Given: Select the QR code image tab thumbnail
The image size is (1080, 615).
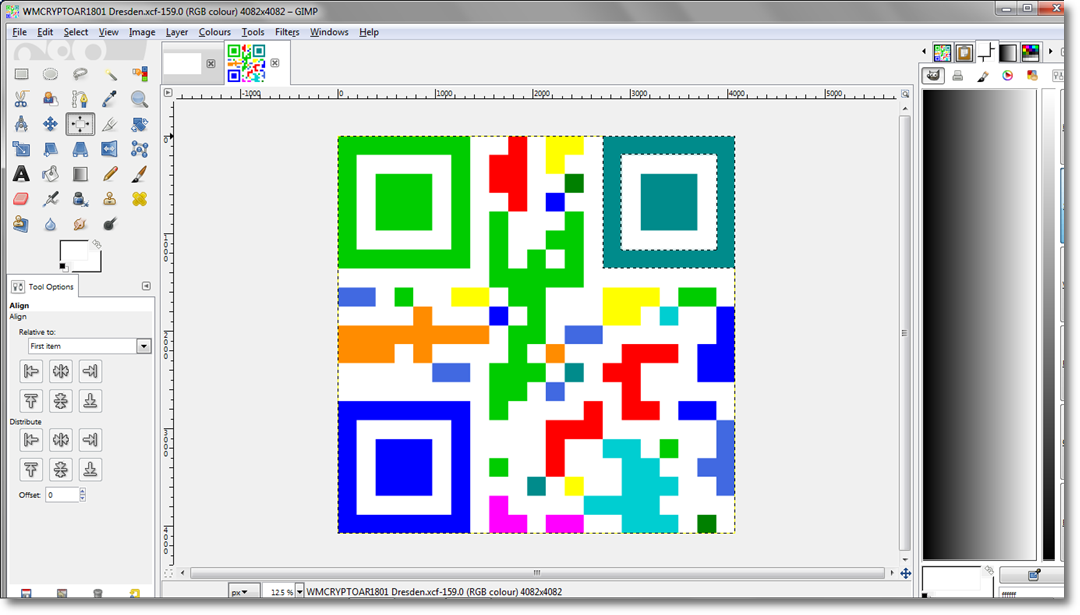Looking at the screenshot, I should click(x=246, y=63).
